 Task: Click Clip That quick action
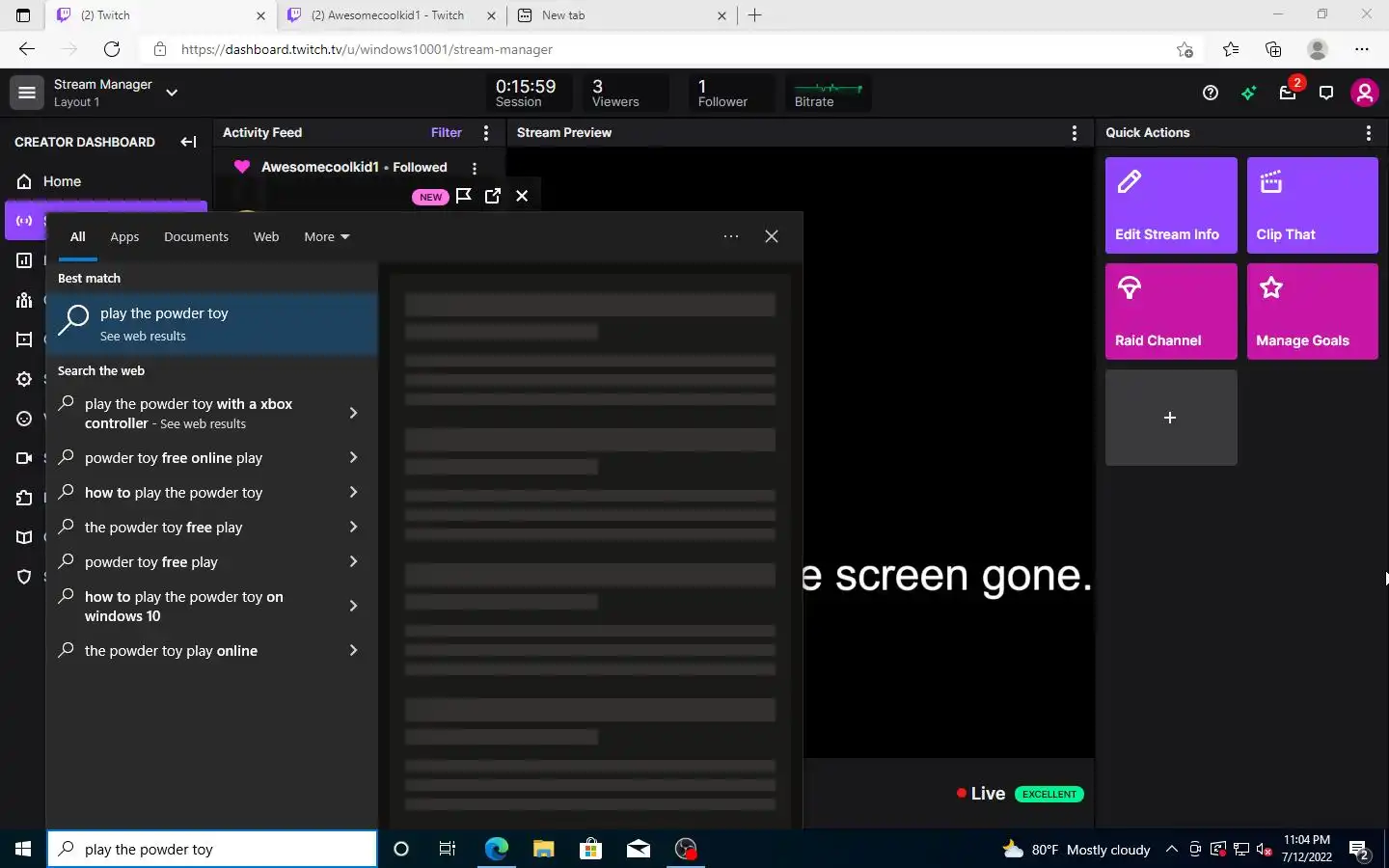(x=1312, y=205)
